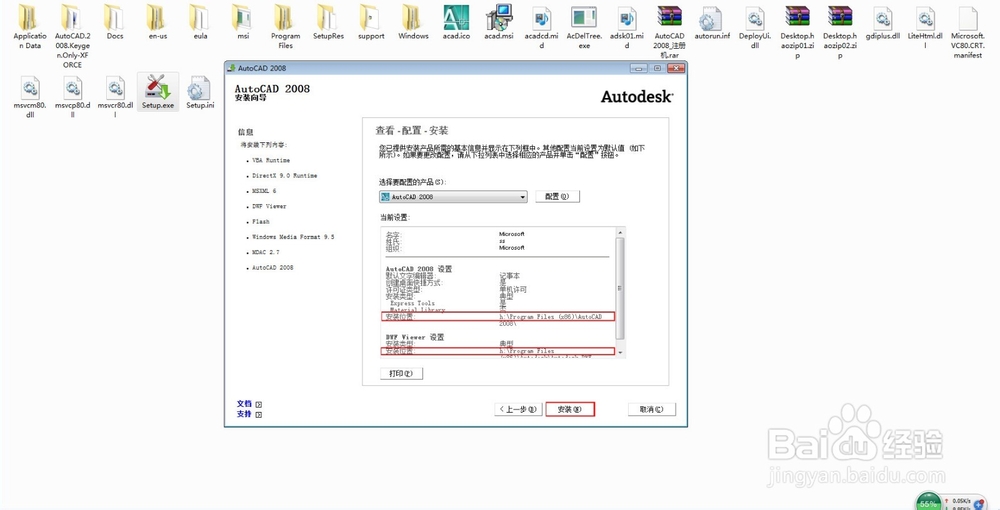Select the acadcd.mid audio file
This screenshot has width=1000, height=510.
pos(542,26)
